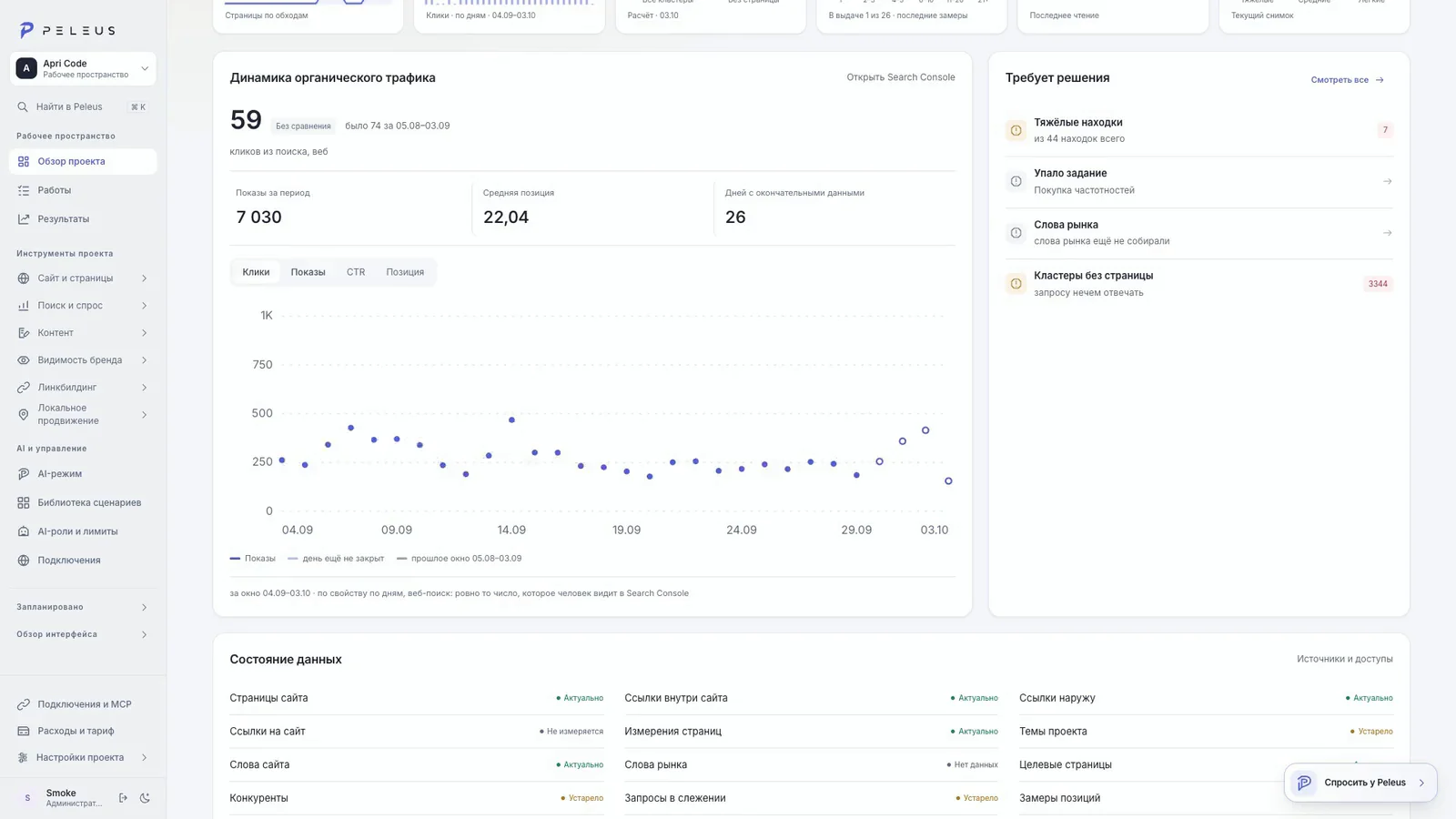Click the Работы list icon
Screen dimensions: 1456x819
24,190
